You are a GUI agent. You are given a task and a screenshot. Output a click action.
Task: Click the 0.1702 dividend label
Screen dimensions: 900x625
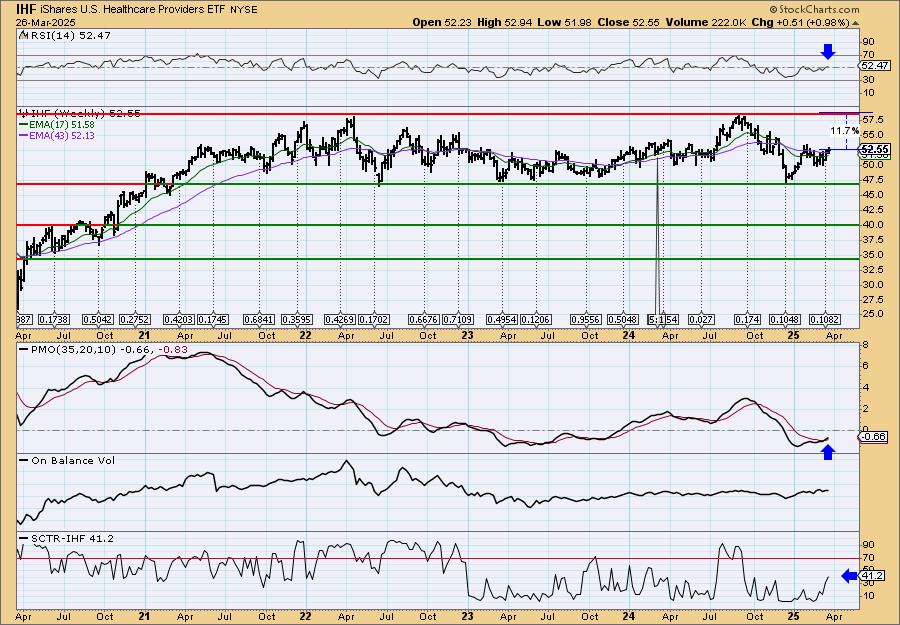pyautogui.click(x=374, y=319)
